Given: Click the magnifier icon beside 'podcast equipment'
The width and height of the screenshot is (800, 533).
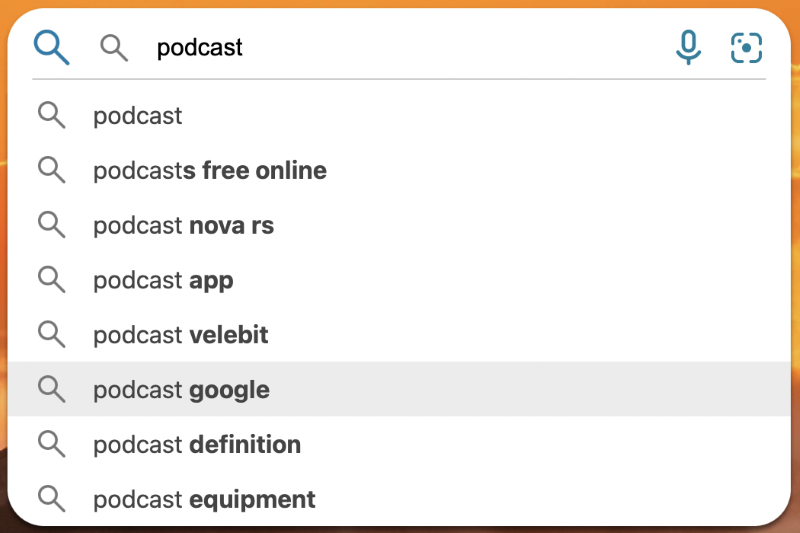Looking at the screenshot, I should (52, 498).
